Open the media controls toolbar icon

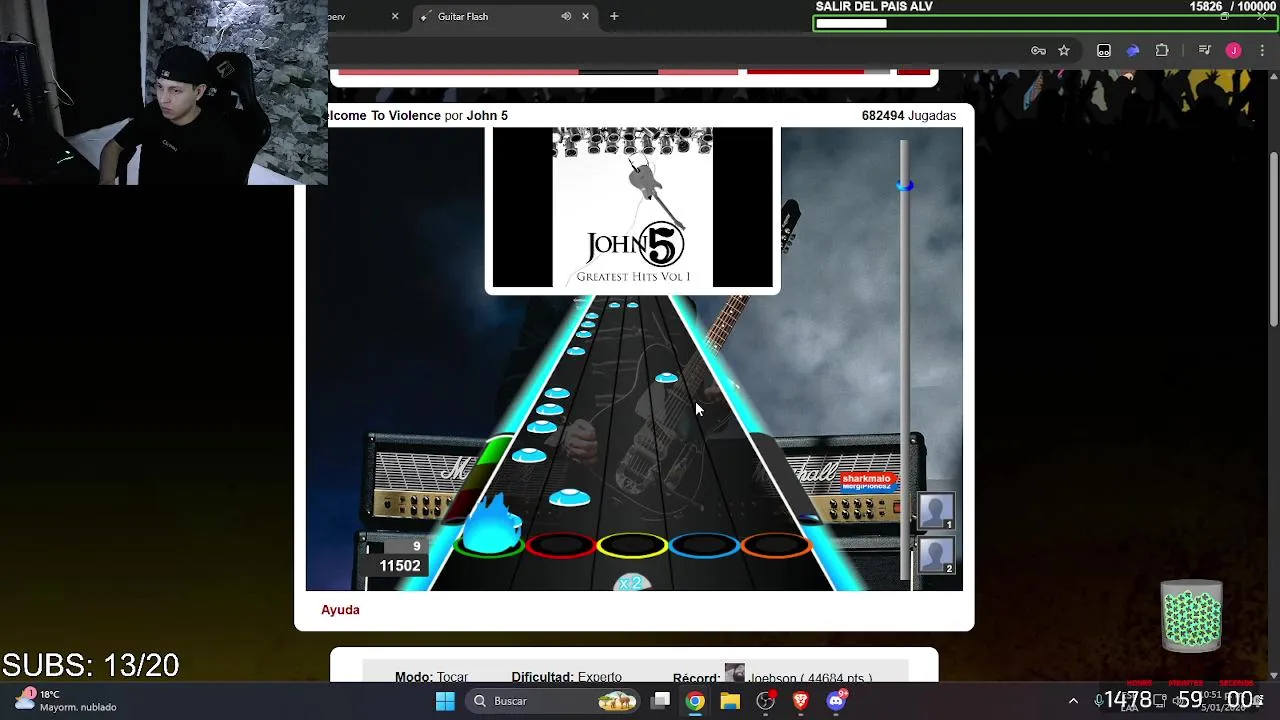coord(1204,51)
